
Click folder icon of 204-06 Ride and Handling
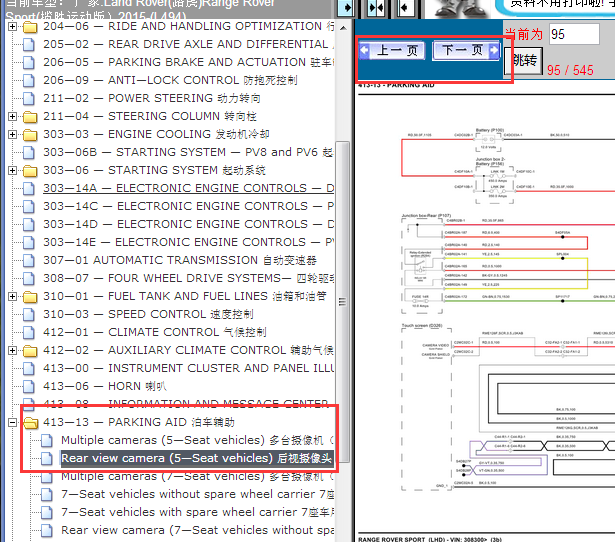[x=30, y=27]
